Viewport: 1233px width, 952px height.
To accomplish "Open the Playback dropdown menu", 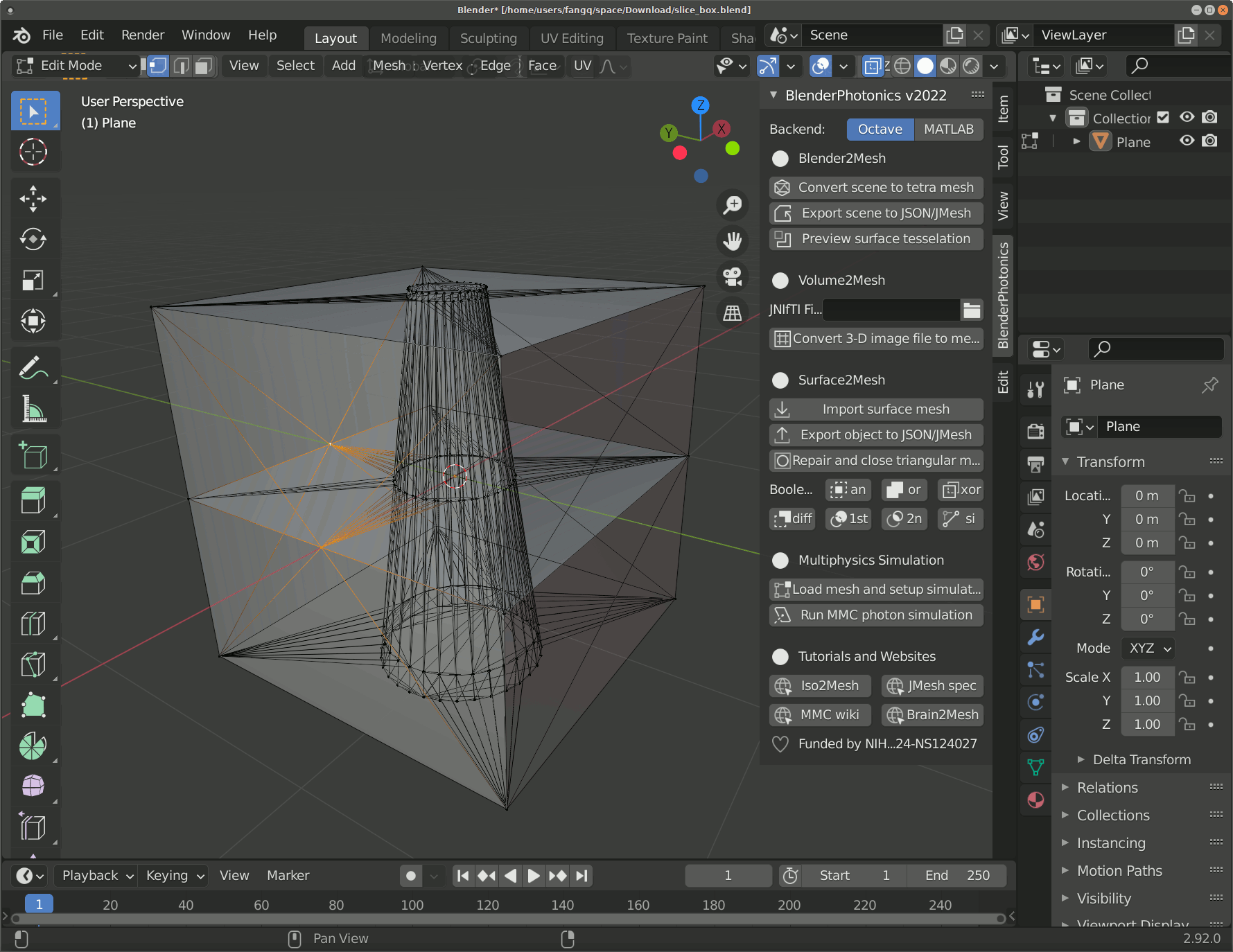I will [96, 876].
